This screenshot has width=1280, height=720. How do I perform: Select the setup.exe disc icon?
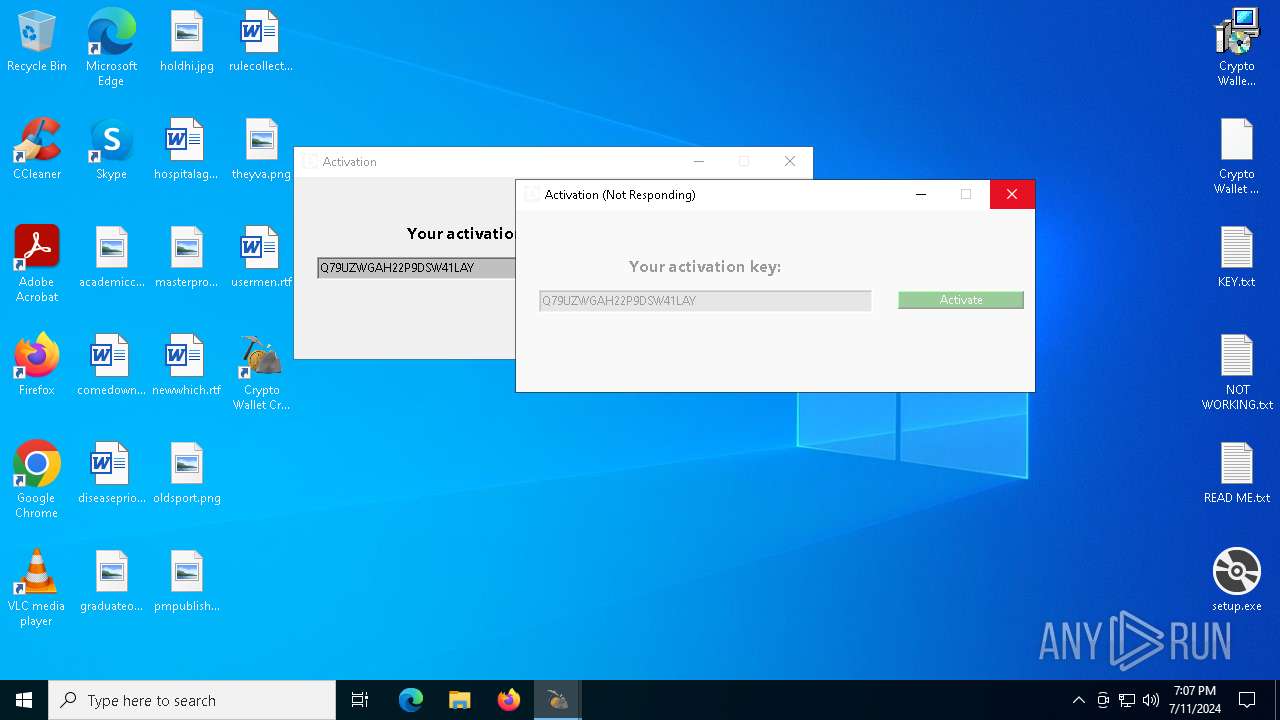(1237, 580)
